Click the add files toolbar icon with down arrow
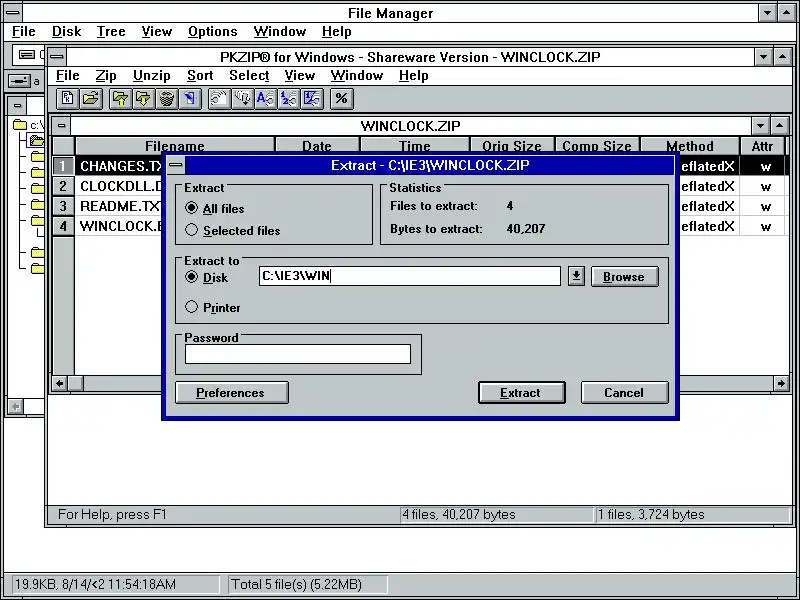 (x=143, y=98)
